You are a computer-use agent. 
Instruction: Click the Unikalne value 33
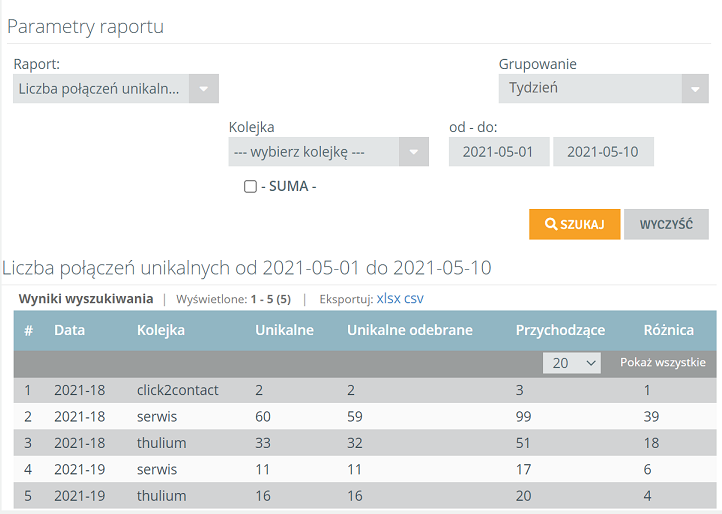[x=263, y=443]
